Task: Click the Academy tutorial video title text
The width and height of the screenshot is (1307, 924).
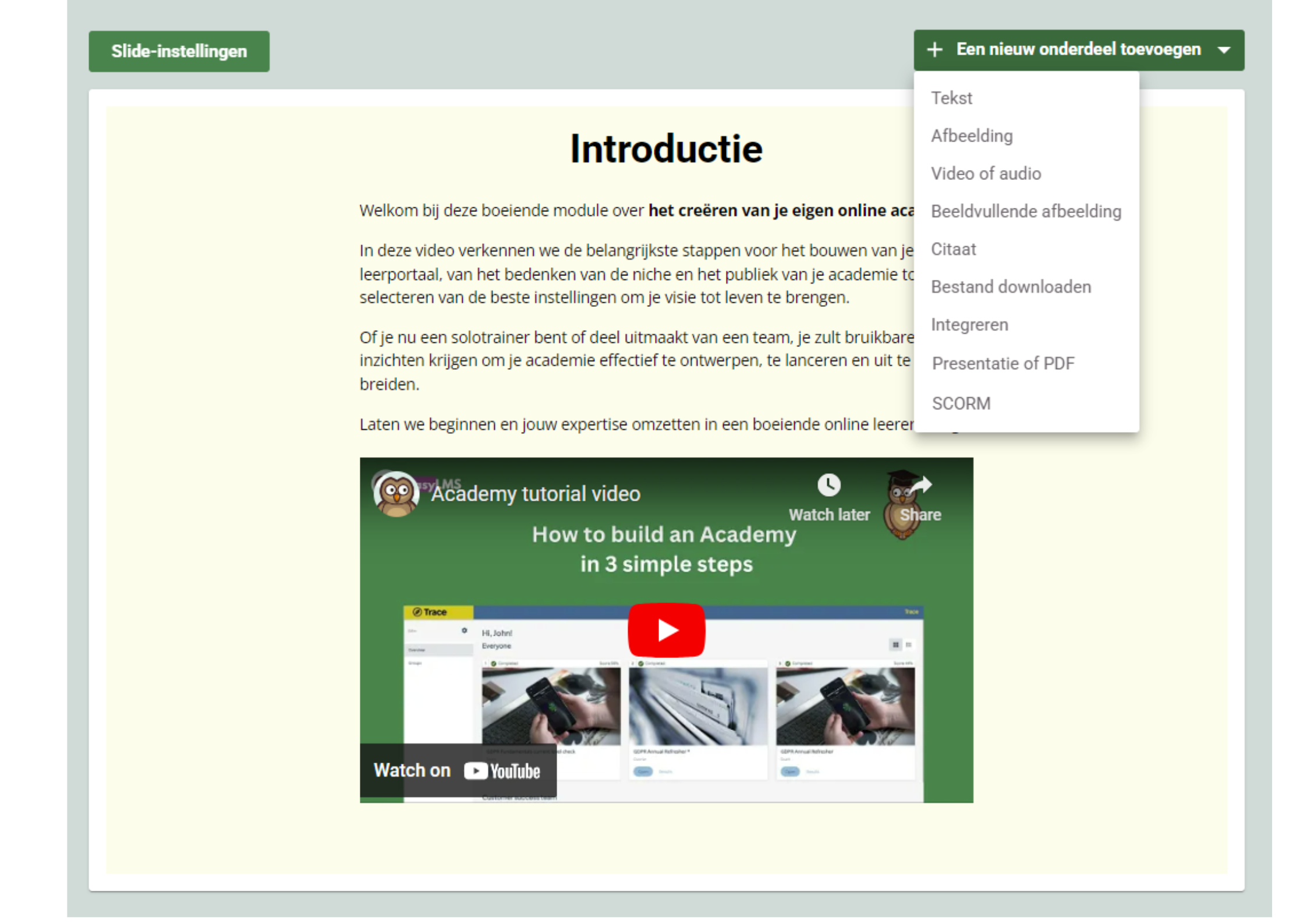Action: point(535,493)
